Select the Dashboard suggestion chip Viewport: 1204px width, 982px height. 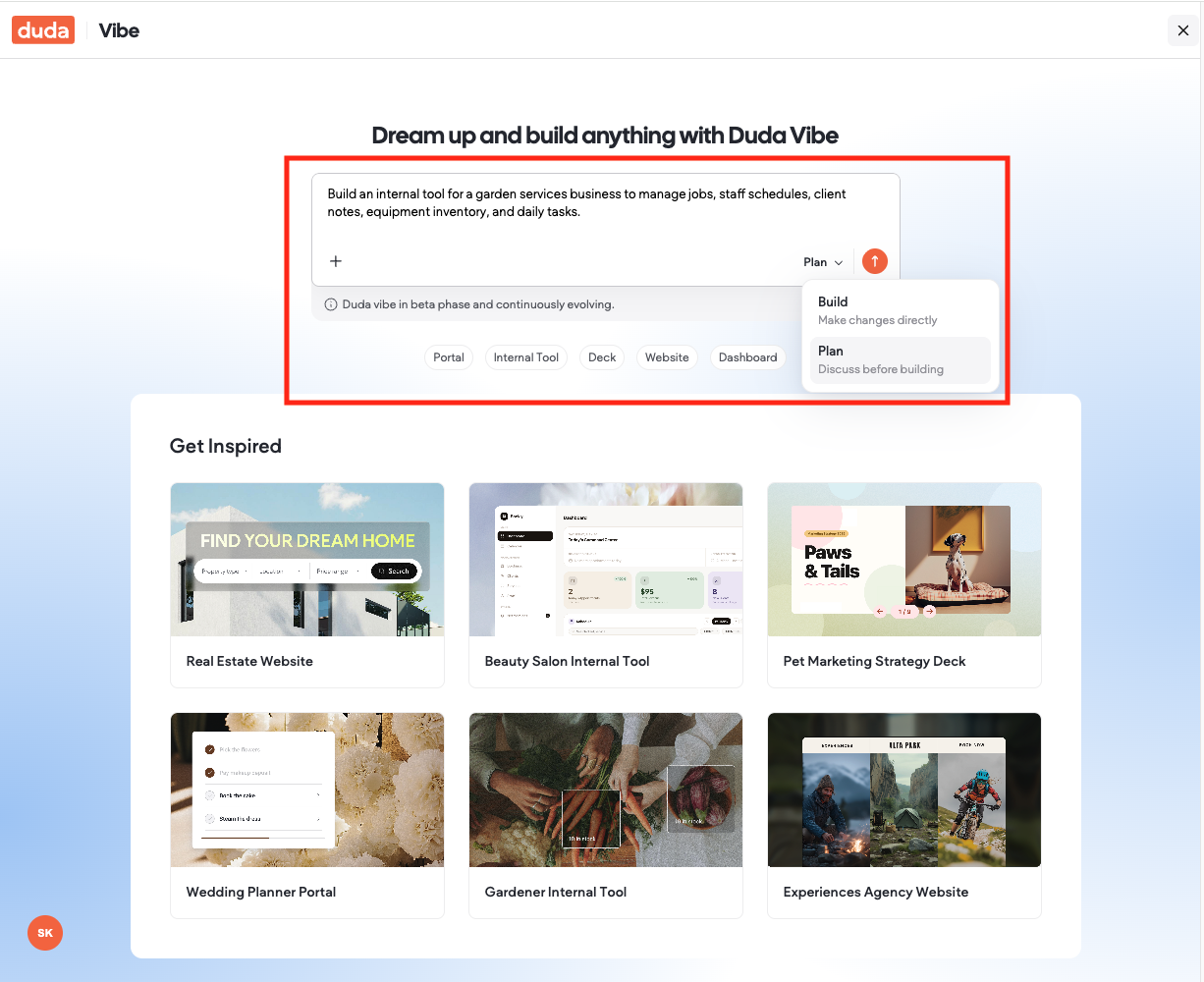(x=747, y=357)
